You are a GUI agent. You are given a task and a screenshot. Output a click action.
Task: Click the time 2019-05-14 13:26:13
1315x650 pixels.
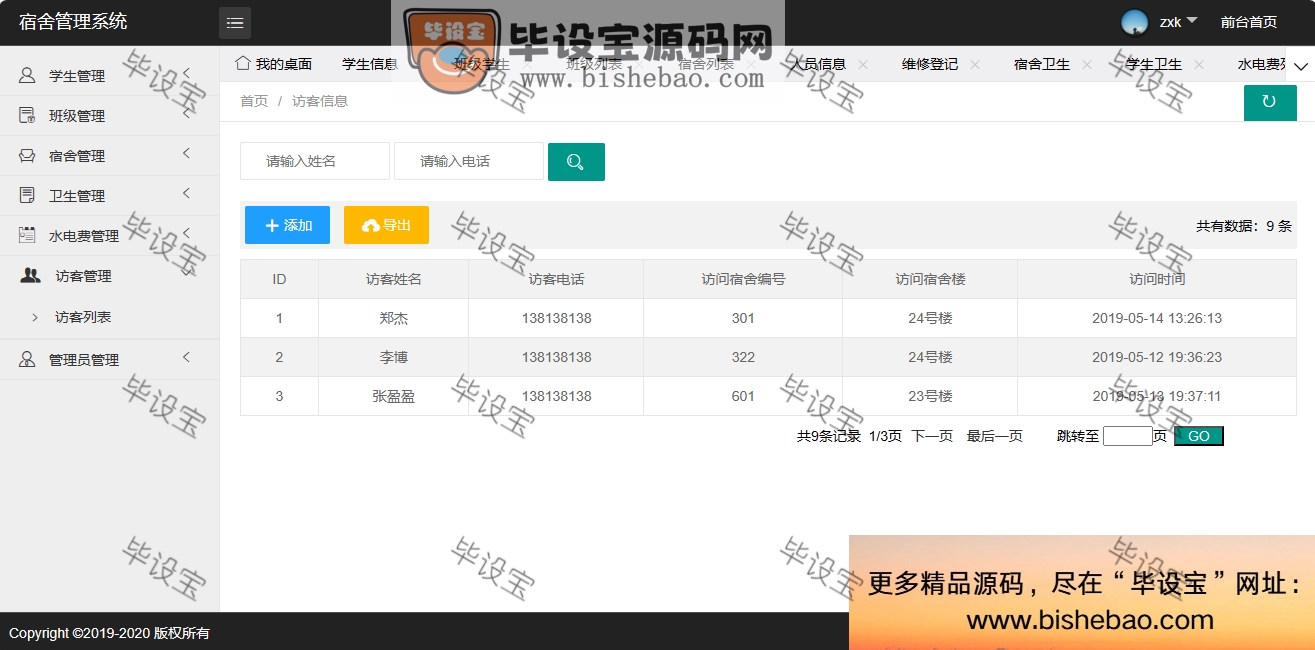1157,318
